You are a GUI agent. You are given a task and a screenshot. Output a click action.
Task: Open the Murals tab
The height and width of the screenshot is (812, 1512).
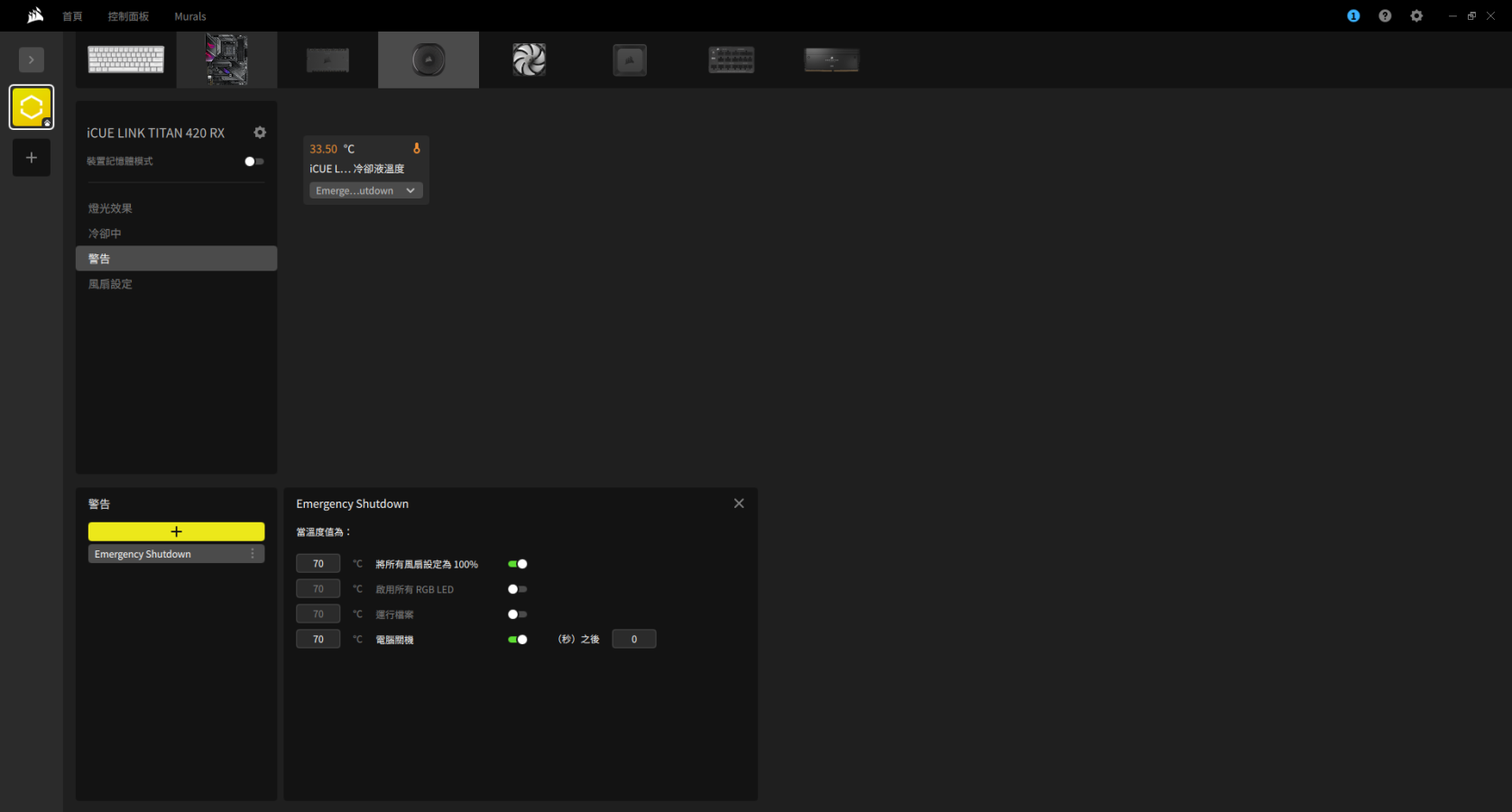(x=189, y=16)
